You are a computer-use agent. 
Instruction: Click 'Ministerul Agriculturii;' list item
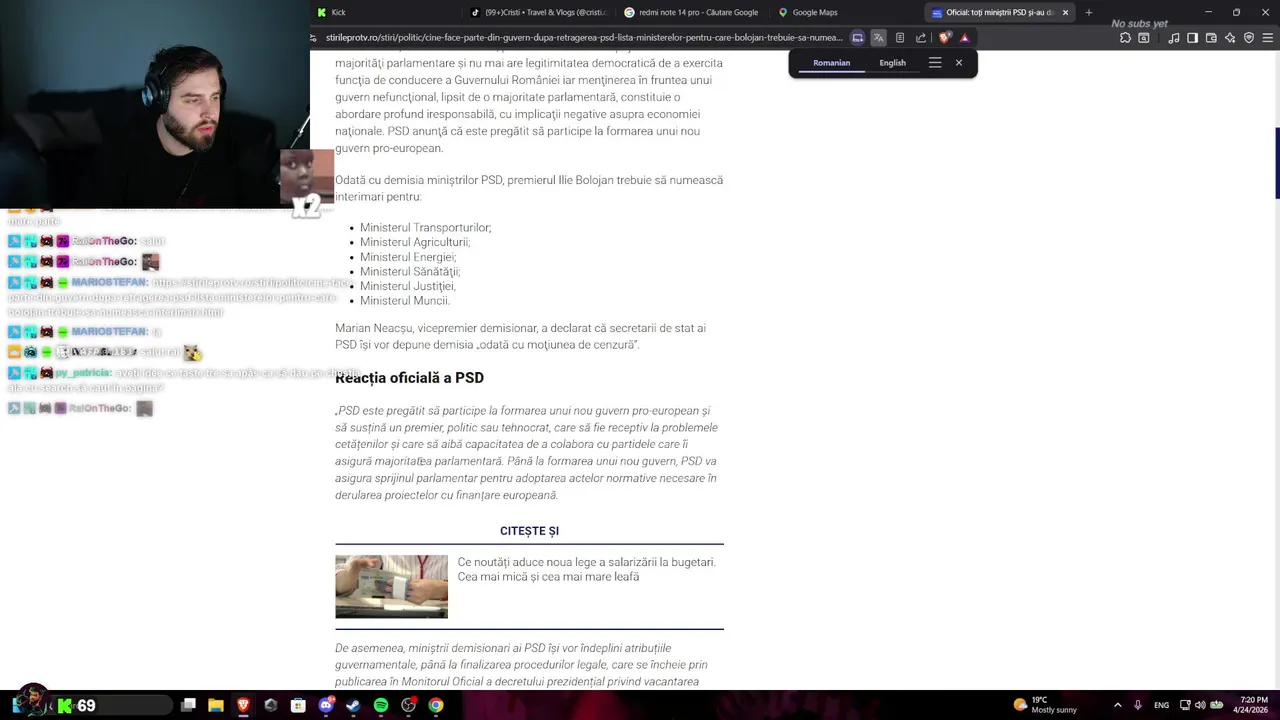(x=415, y=242)
